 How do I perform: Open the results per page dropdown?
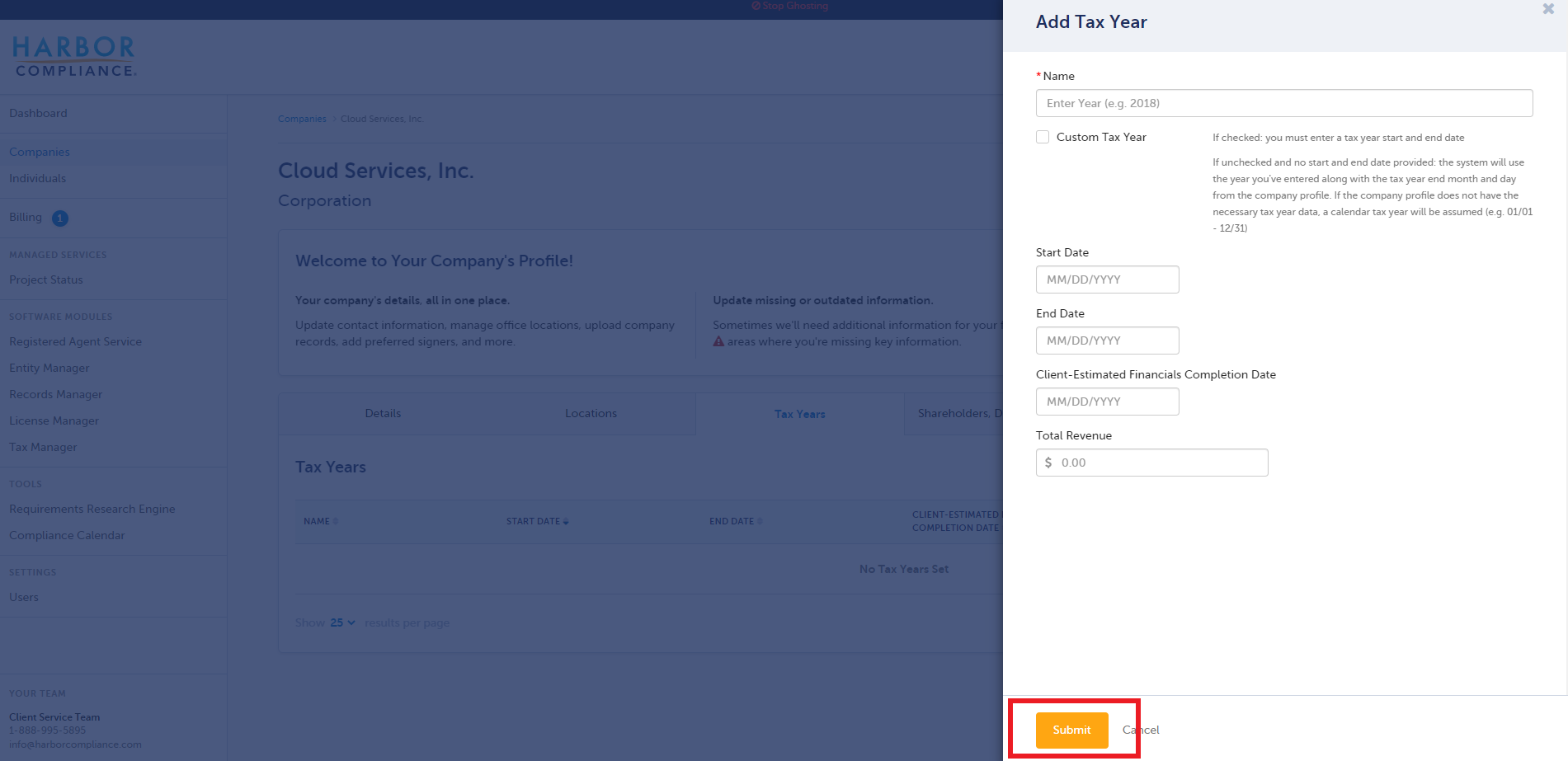pyautogui.click(x=342, y=622)
